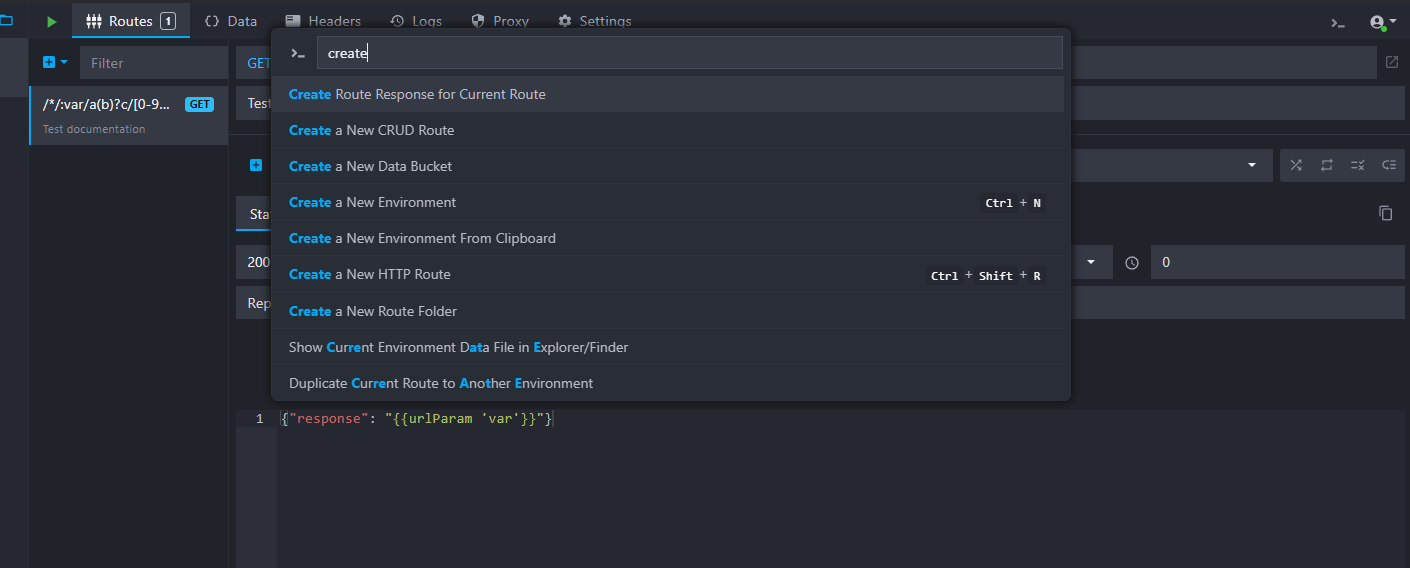
Task: Click the environments folder icon
Action: [7, 20]
